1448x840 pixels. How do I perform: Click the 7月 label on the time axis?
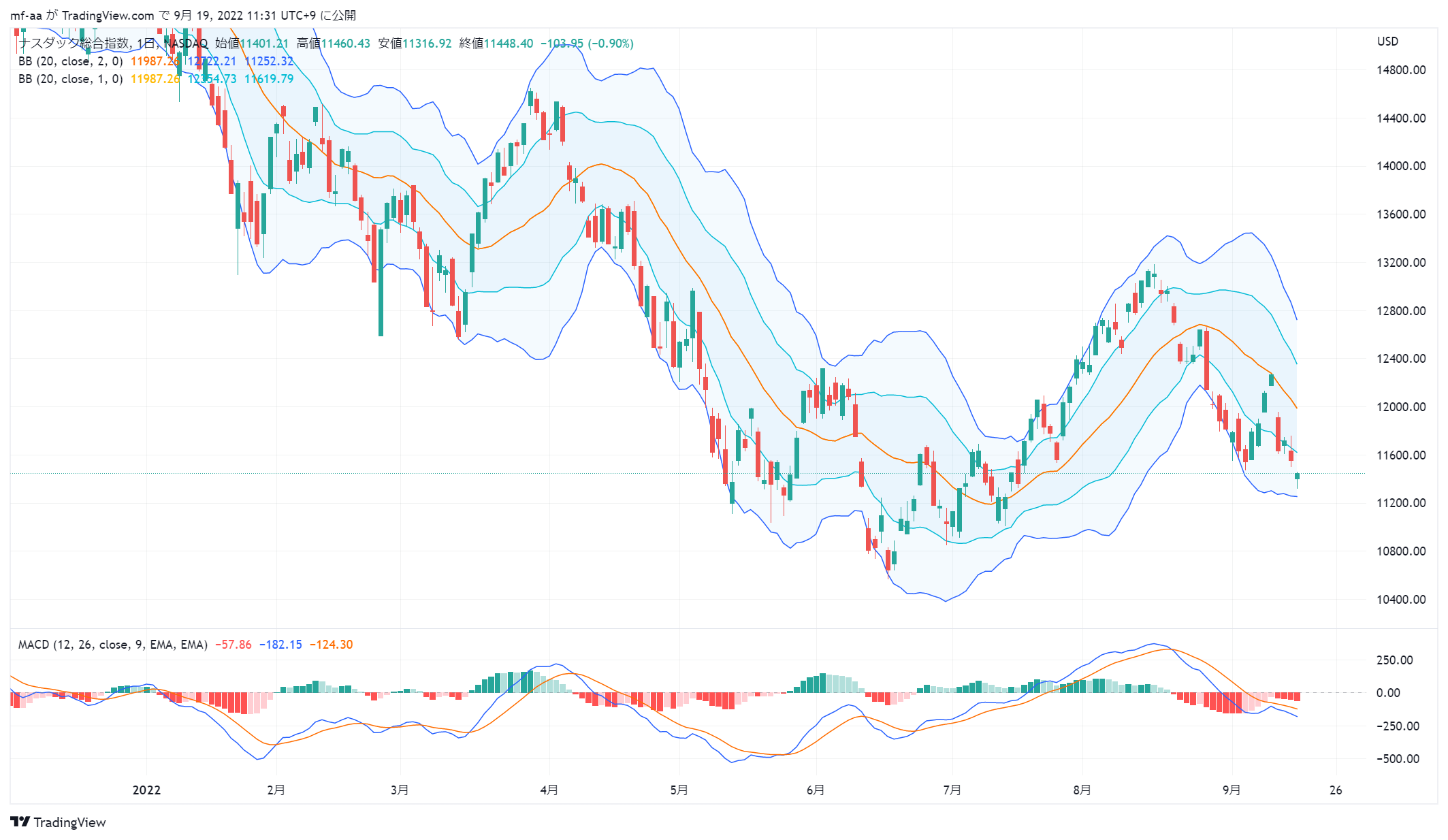952,790
